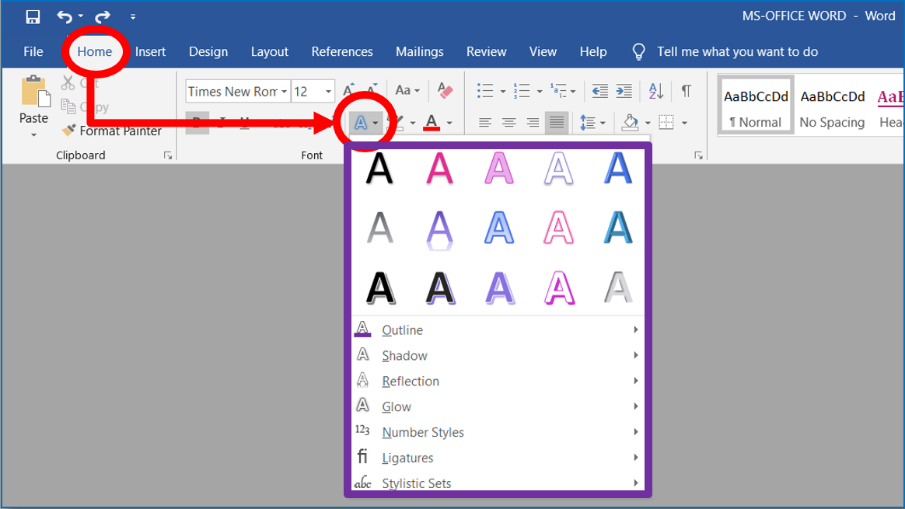Undo the last action
This screenshot has height=509, width=905.
(64, 17)
